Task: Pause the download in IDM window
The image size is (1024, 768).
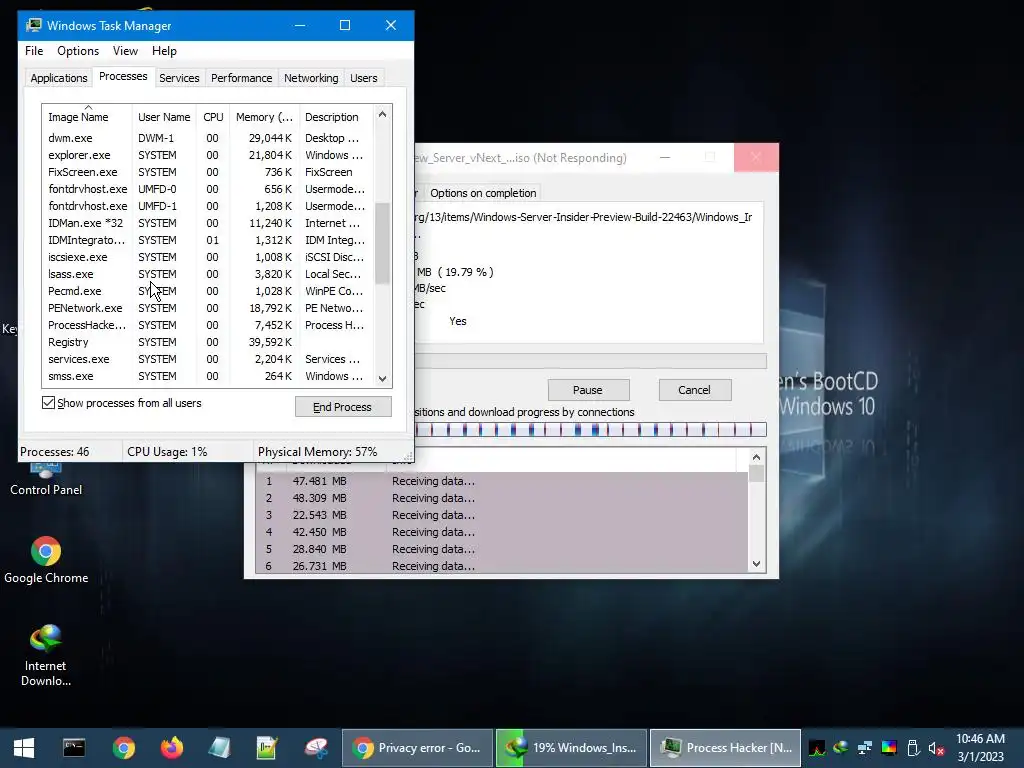Action: click(x=588, y=390)
